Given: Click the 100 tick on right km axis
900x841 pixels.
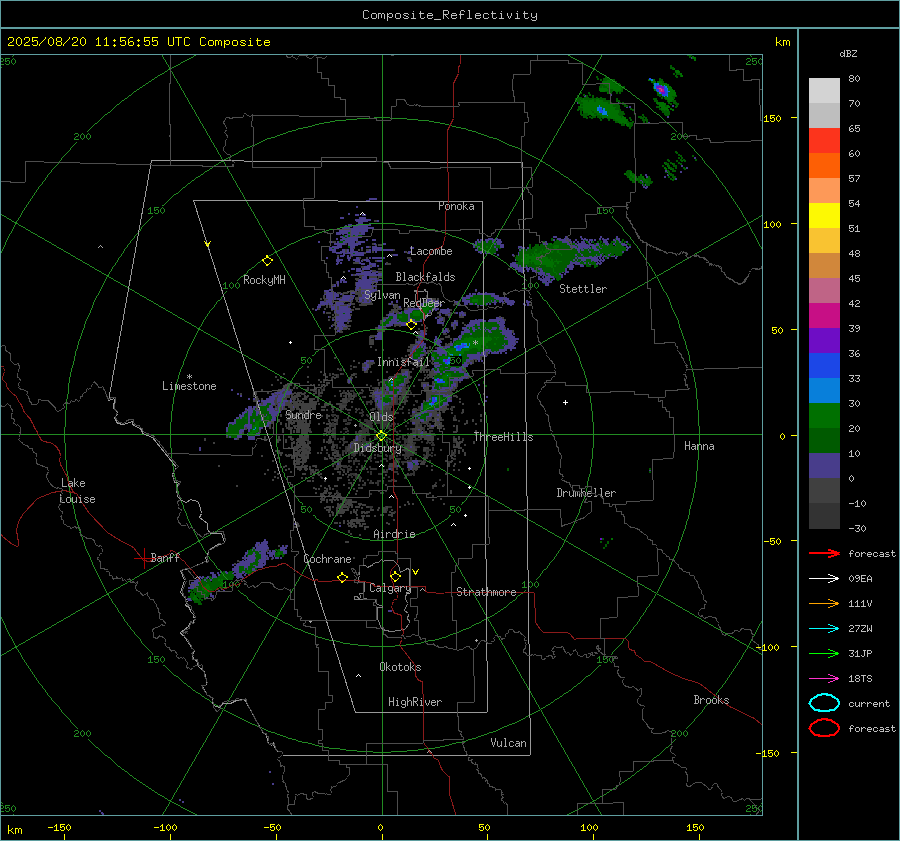Looking at the screenshot, I should [773, 224].
